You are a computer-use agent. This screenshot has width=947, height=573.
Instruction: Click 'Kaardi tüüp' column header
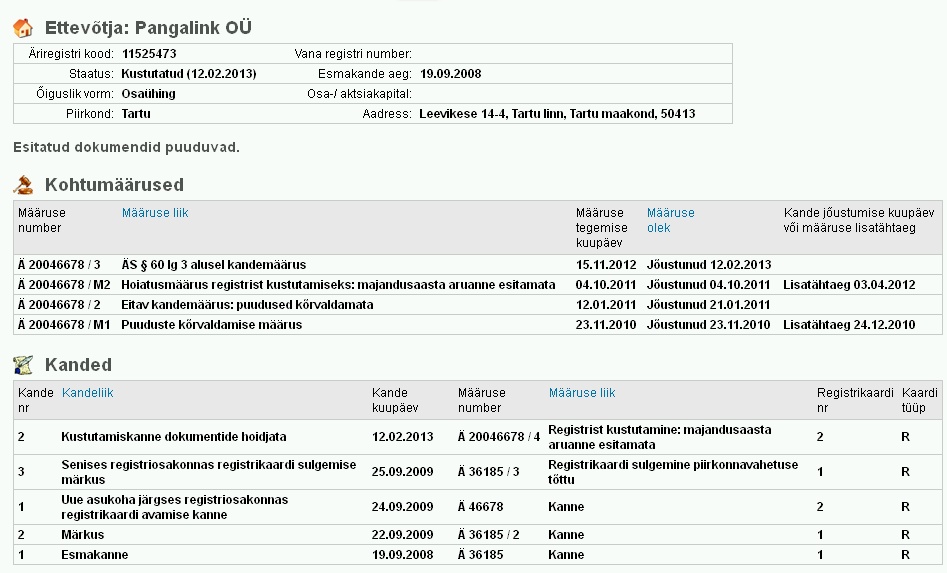919,400
